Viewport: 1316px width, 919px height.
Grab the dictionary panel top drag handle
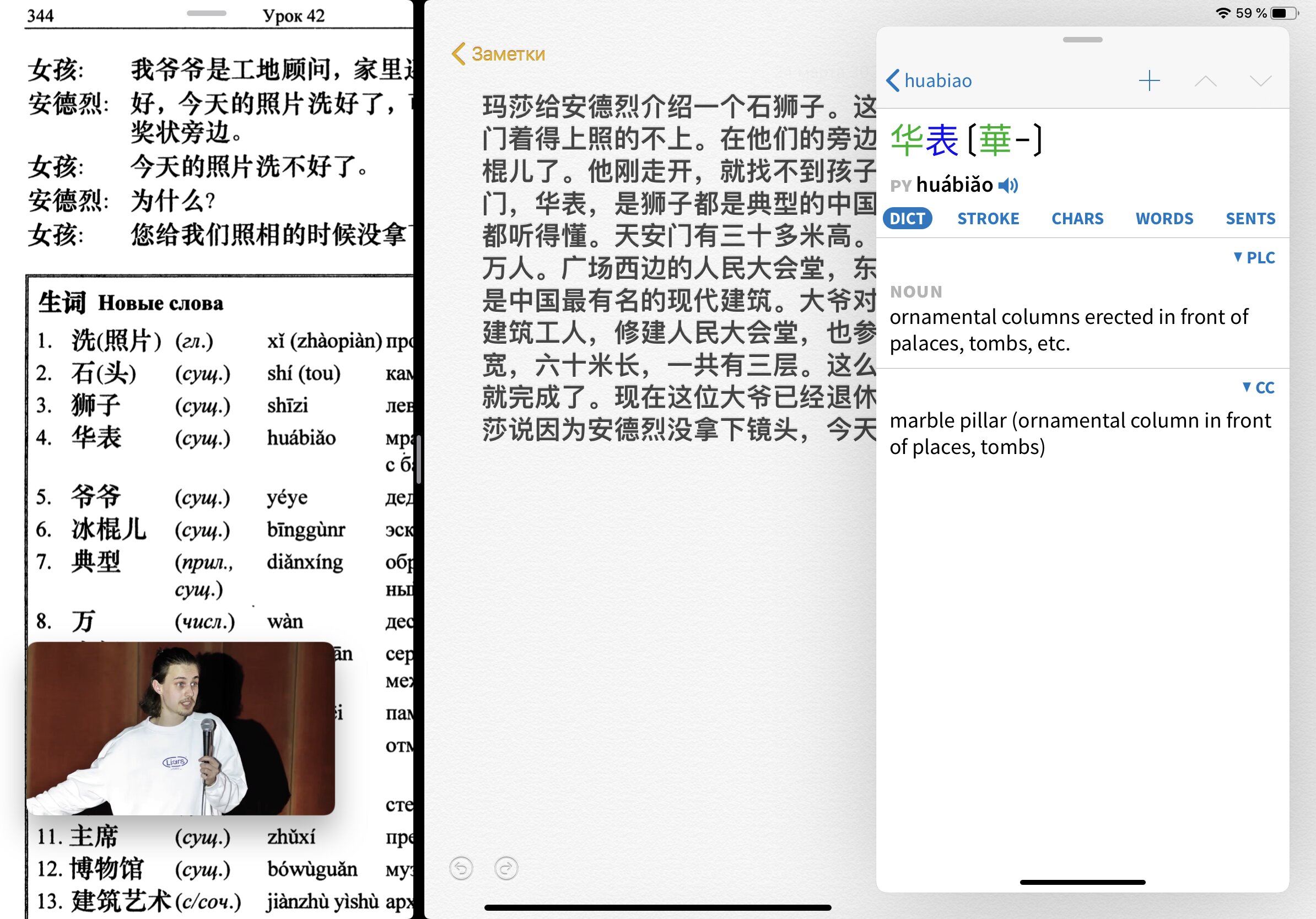pos(1082,40)
